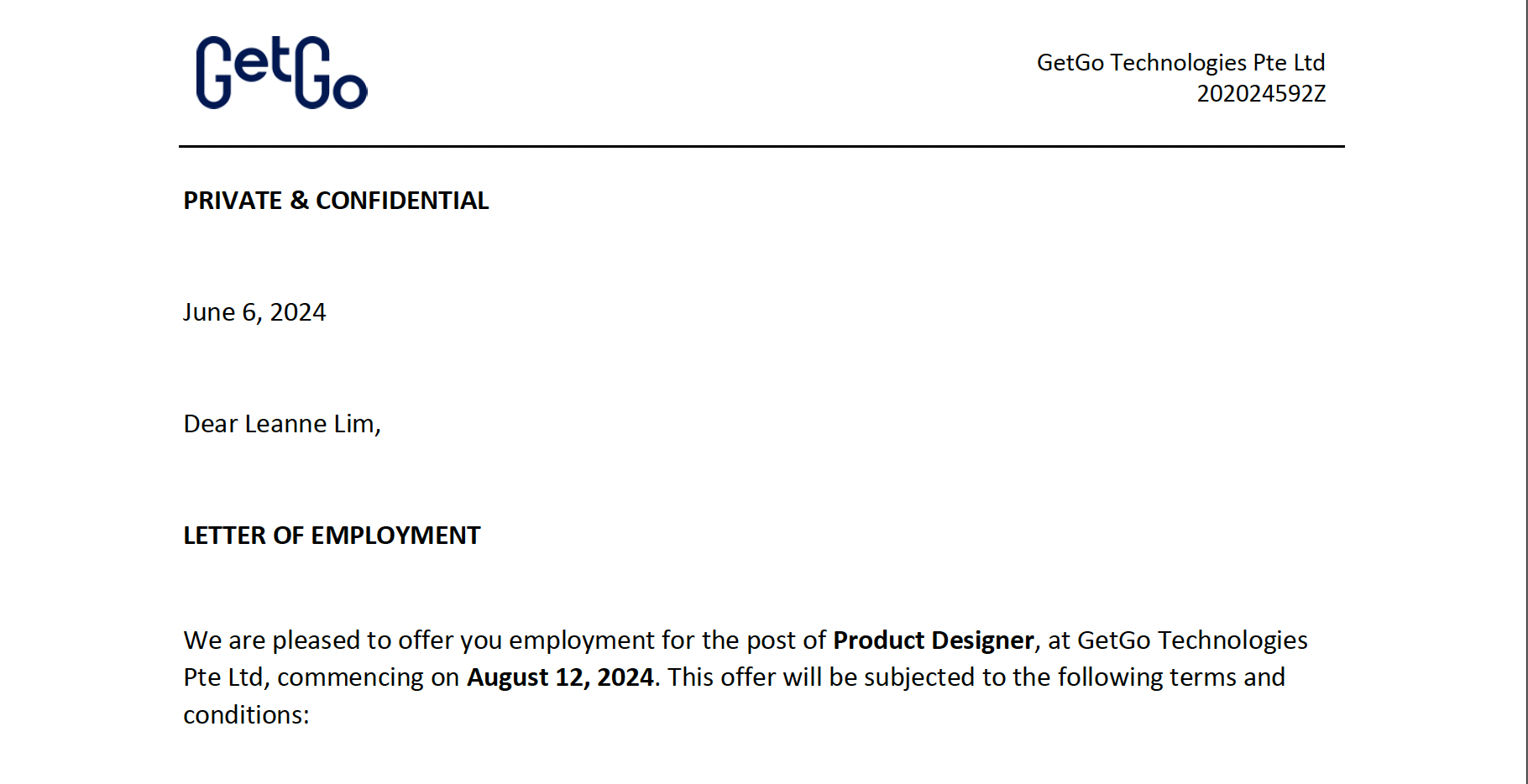Screen dimensions: 1528x784
Task: Click the salutation 'Dear Leanne Lim,'
Action: coord(282,424)
